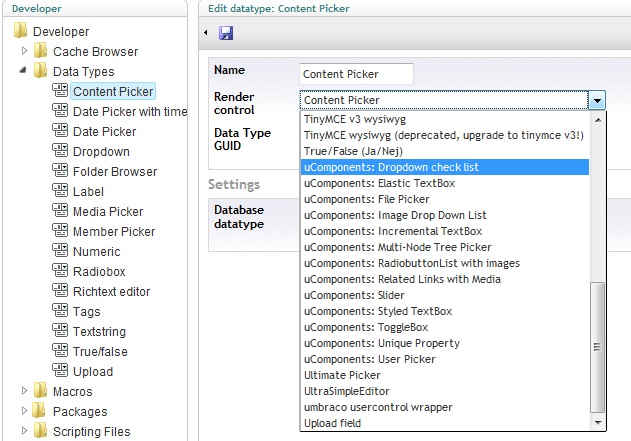Click the Richtext editor datatype icon
631x441 pixels.
point(60,291)
